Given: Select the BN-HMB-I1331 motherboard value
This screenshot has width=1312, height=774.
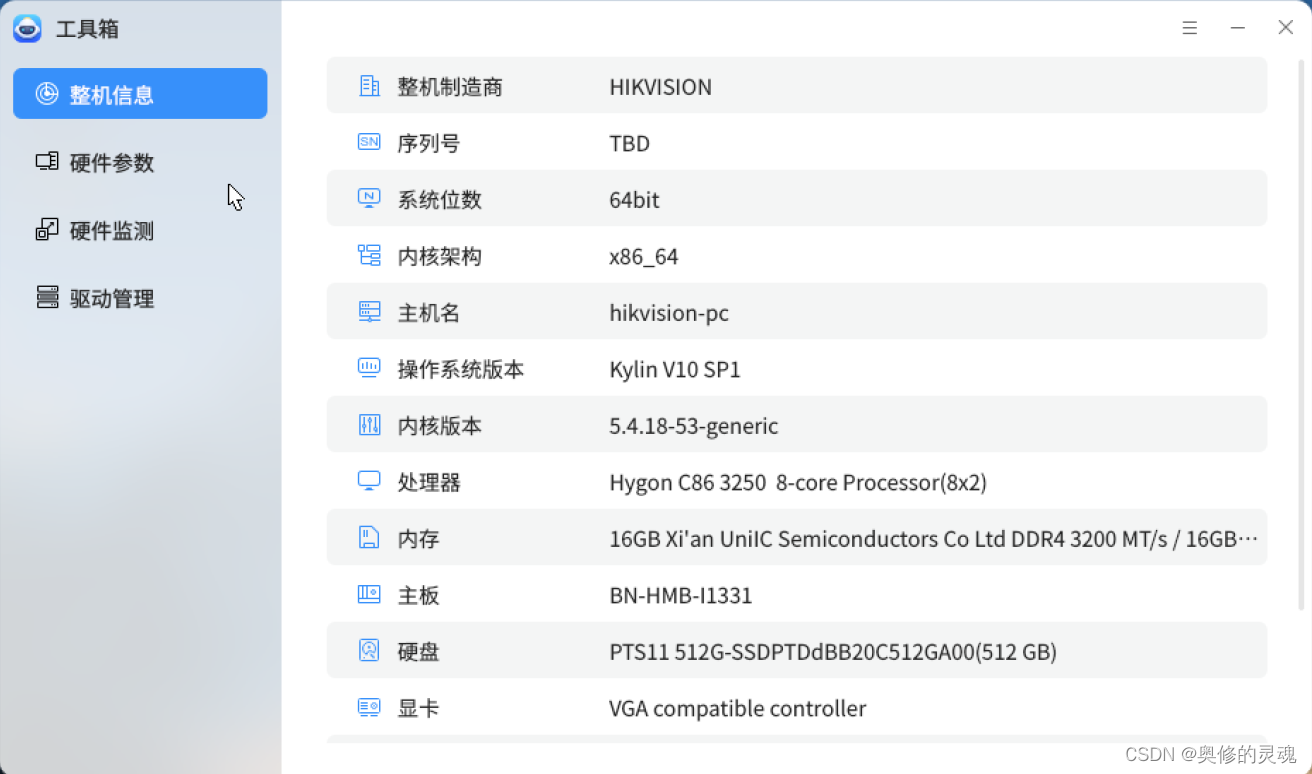Looking at the screenshot, I should click(680, 596).
